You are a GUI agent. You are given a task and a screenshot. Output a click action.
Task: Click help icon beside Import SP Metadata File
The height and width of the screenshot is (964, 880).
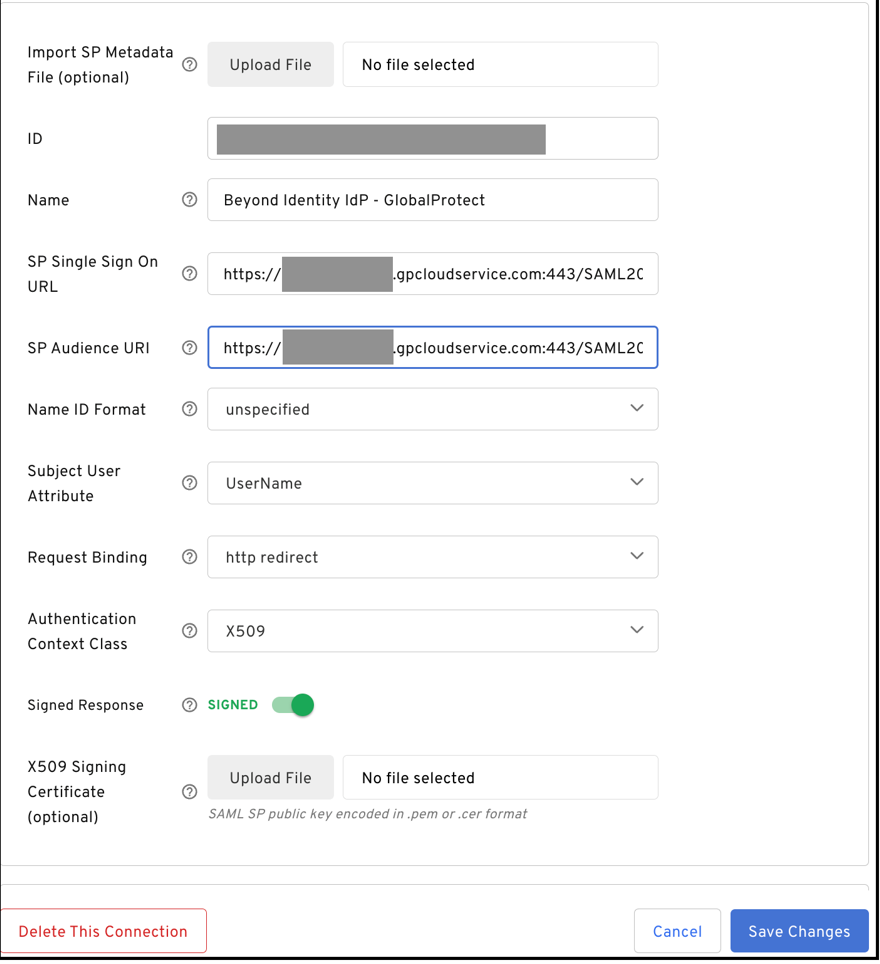click(x=189, y=65)
